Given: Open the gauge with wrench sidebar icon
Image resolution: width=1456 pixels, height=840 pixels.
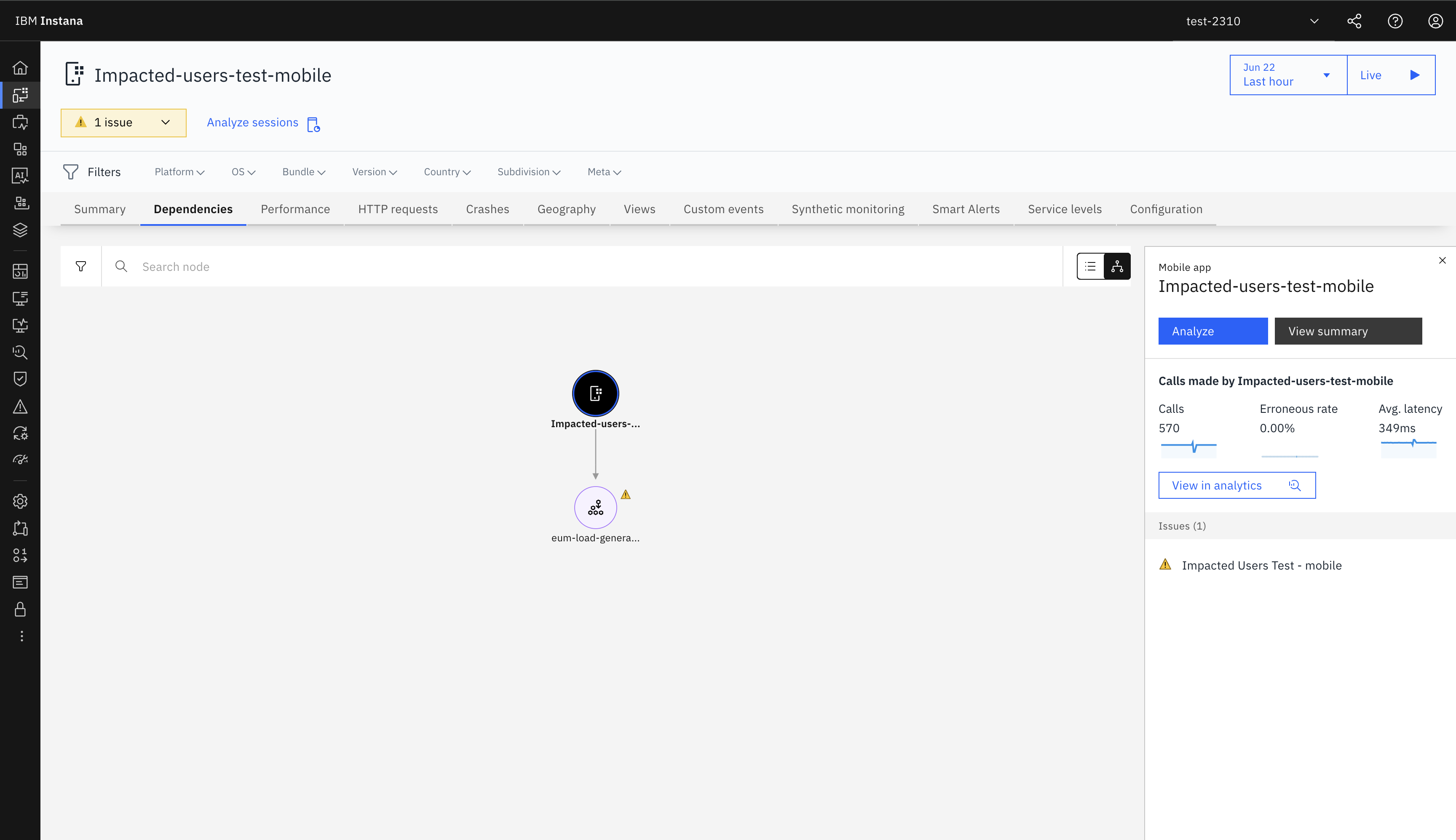Looking at the screenshot, I should click(x=20, y=460).
